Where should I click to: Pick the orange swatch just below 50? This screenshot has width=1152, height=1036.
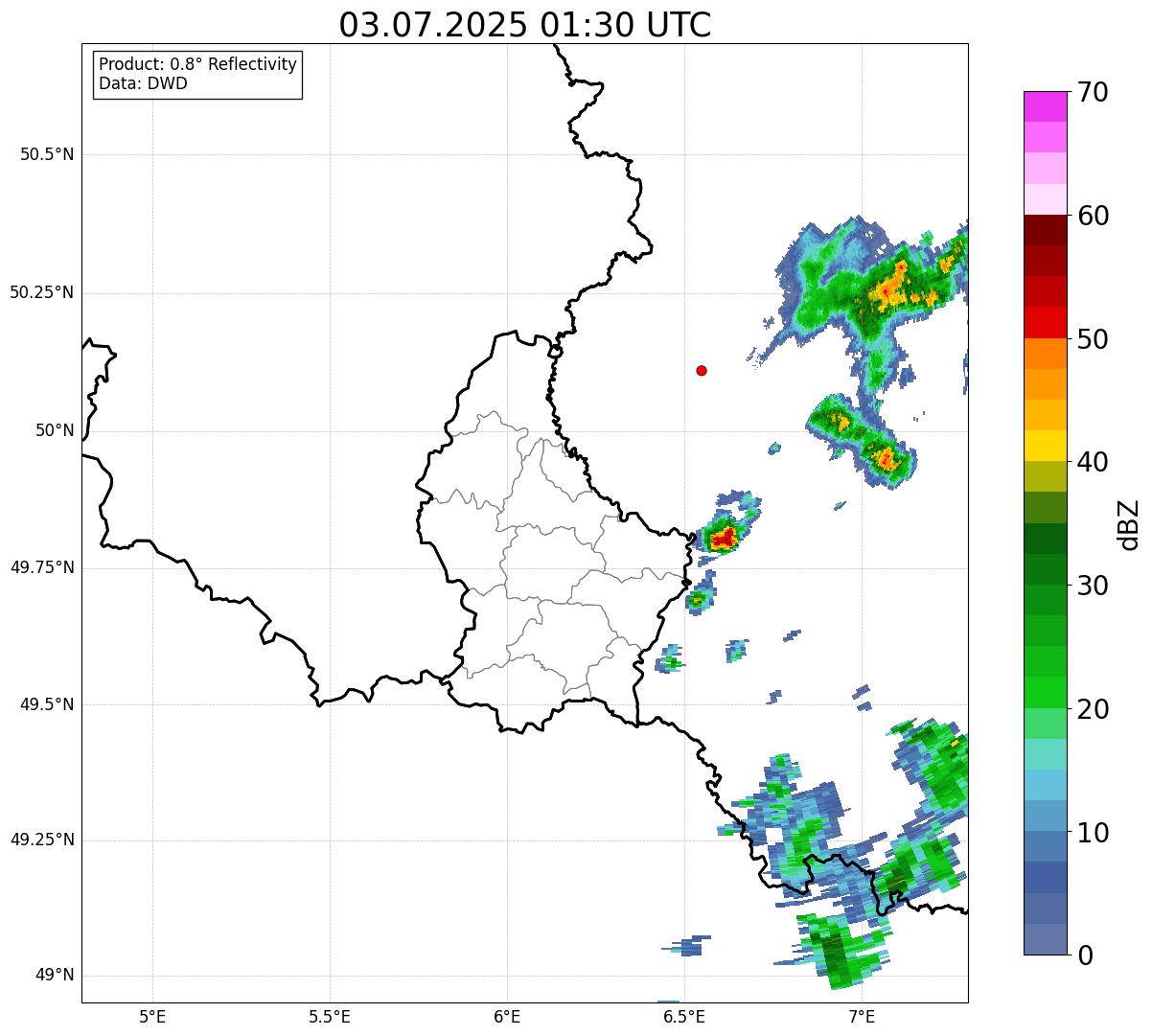[1046, 354]
